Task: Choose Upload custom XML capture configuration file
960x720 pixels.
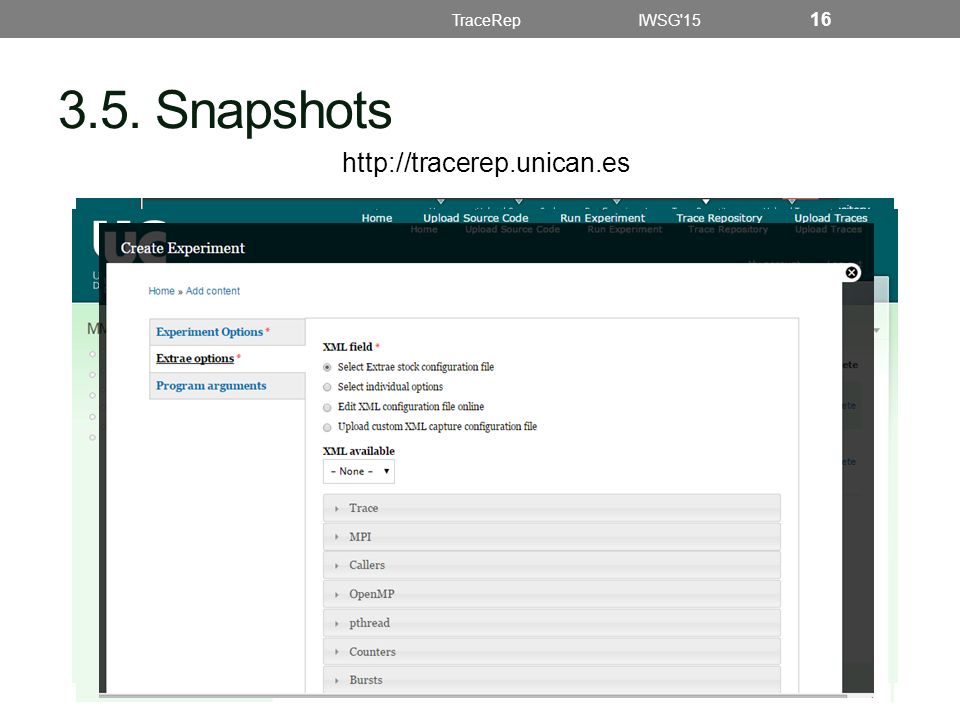Action: point(327,427)
